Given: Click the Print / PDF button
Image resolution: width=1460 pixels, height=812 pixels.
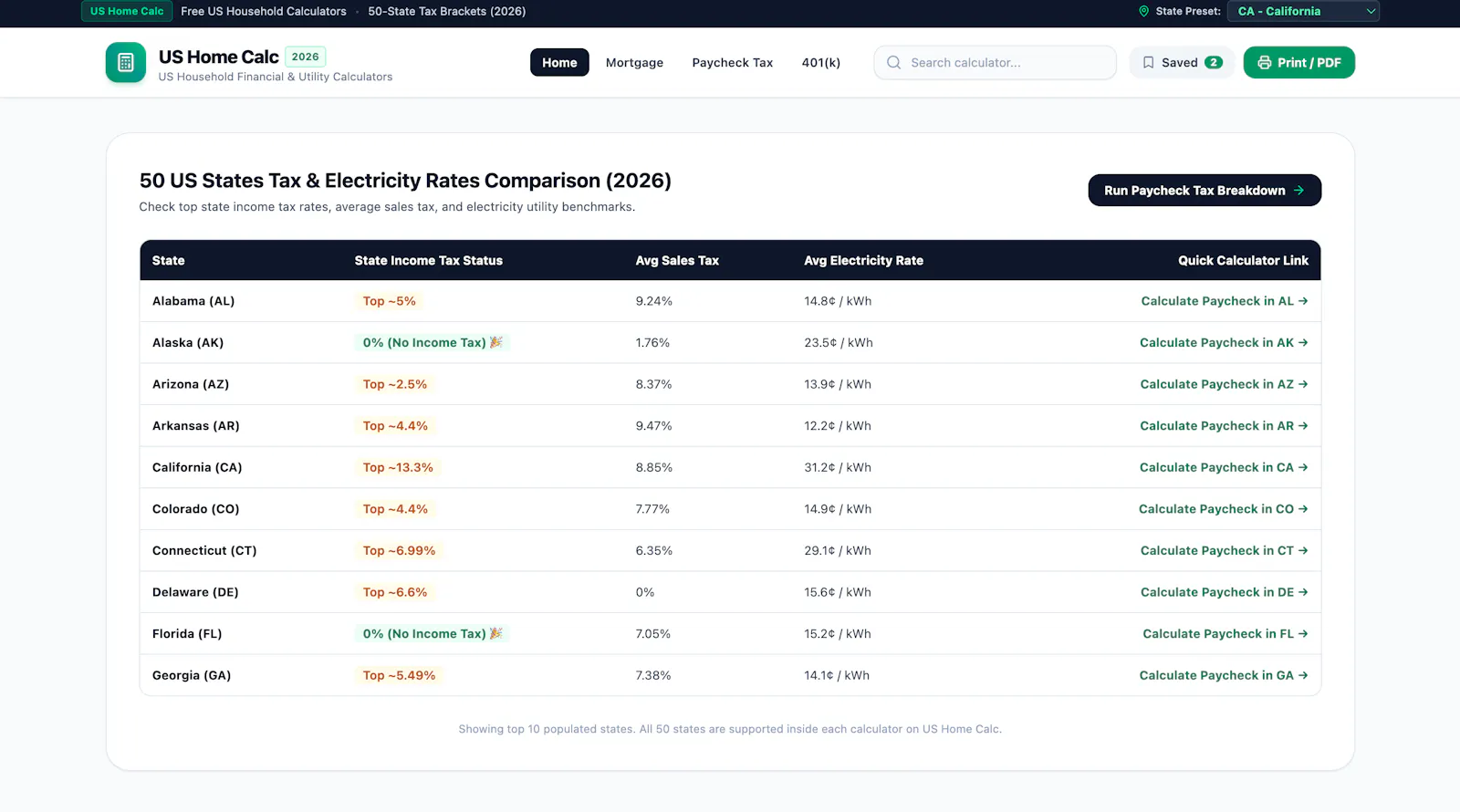Looking at the screenshot, I should (x=1298, y=63).
